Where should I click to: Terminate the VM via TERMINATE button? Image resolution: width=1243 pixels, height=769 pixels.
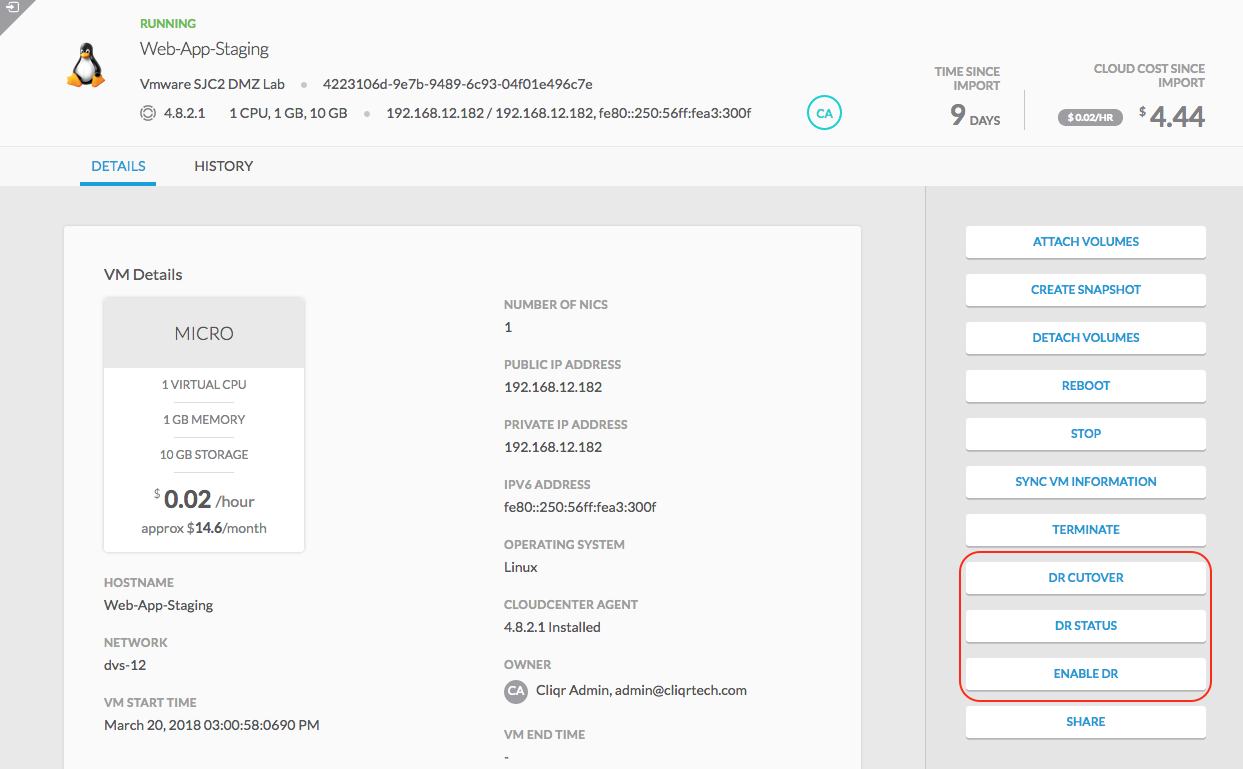[1086, 530]
